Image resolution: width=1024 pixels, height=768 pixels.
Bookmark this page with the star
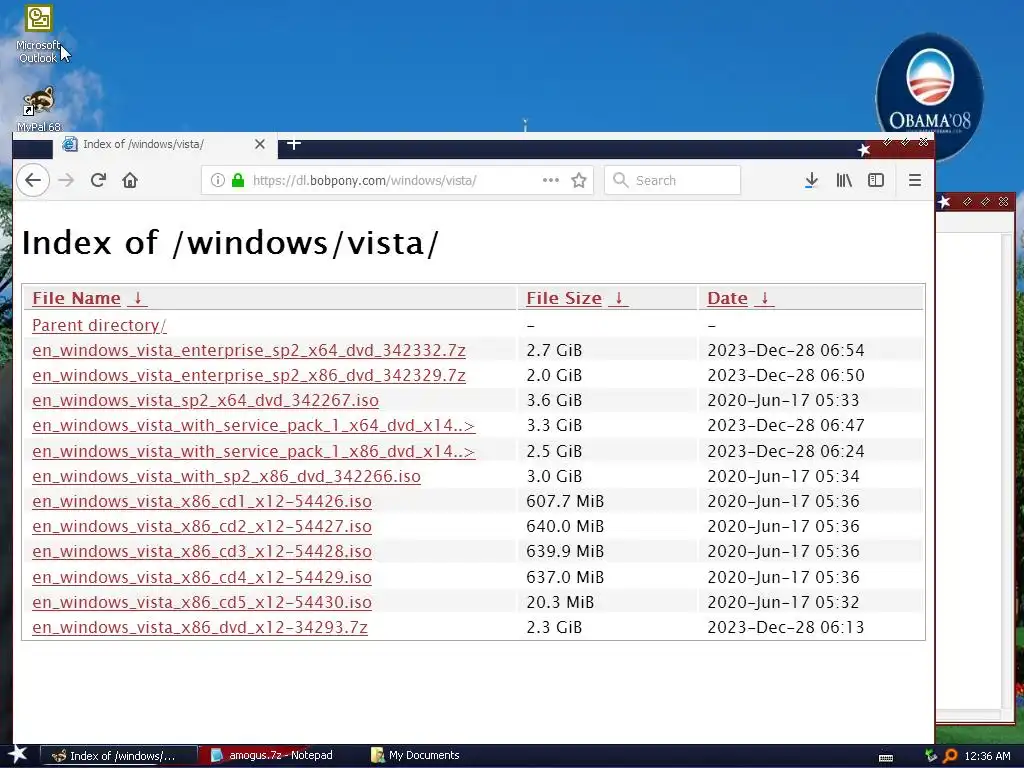tap(579, 180)
